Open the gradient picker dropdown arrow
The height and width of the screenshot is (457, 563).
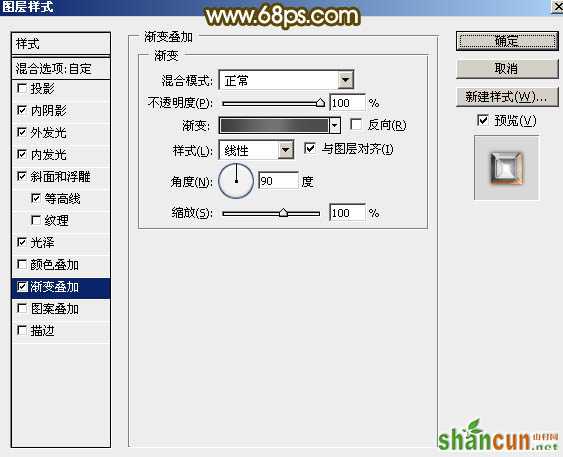tap(335, 126)
